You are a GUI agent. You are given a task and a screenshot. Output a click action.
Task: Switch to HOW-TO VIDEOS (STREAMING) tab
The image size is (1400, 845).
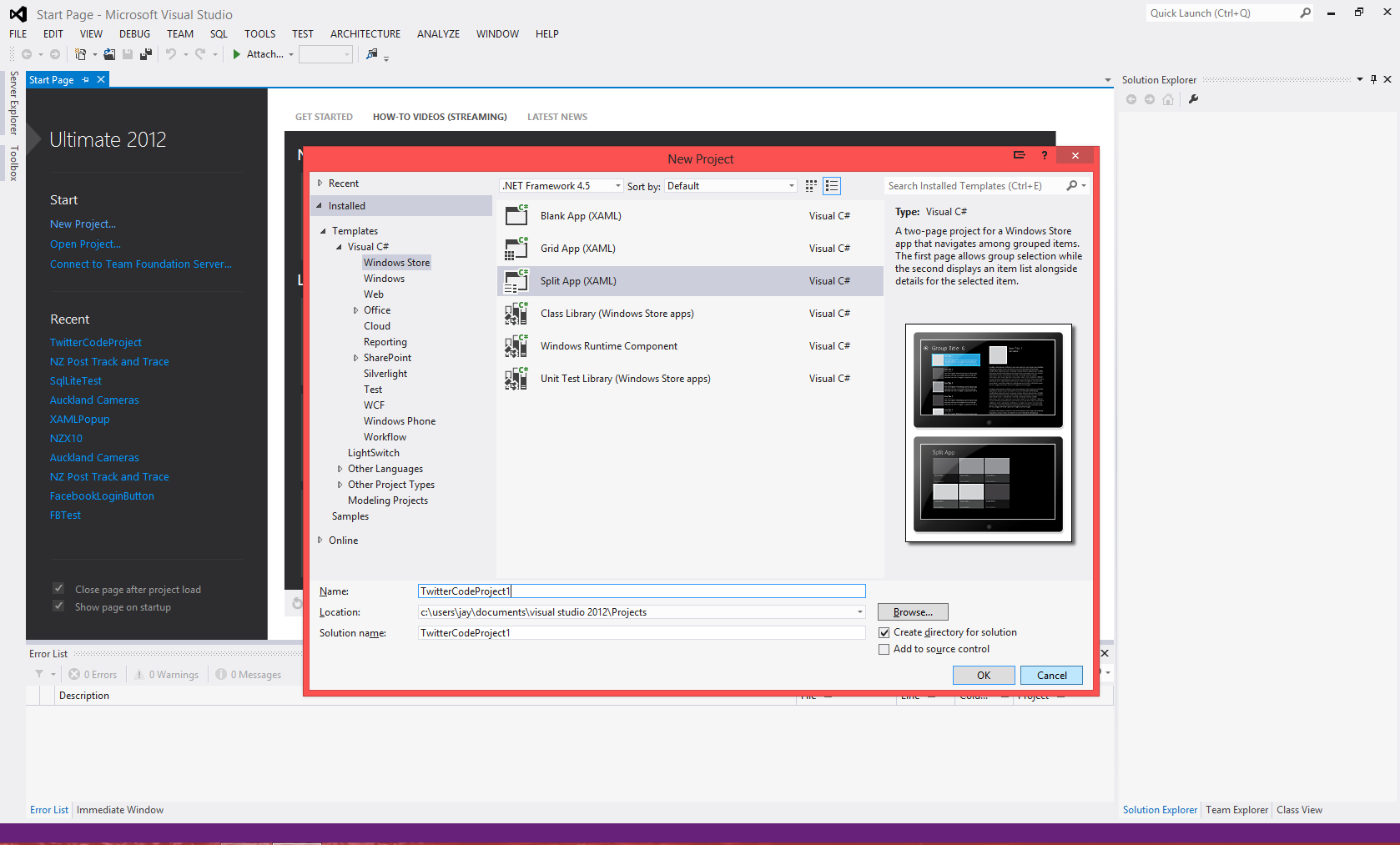[x=440, y=117]
